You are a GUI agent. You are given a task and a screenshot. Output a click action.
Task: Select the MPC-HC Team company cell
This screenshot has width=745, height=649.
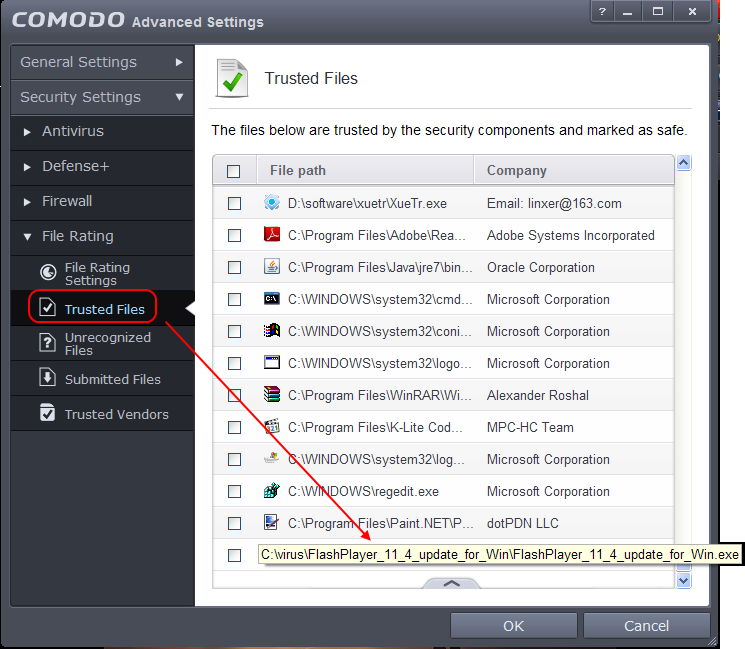coord(530,427)
